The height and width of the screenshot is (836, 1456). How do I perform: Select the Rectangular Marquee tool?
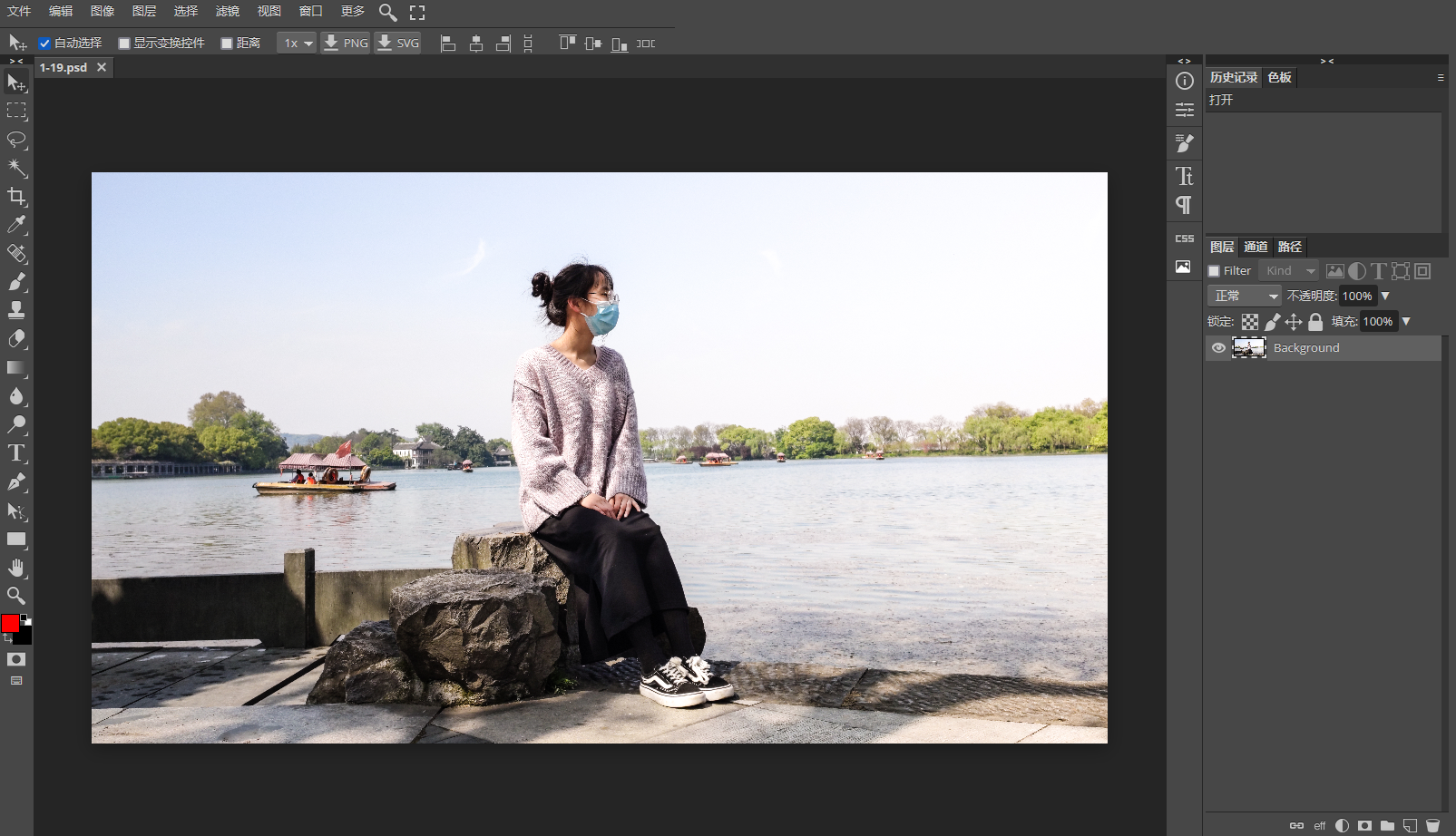pos(16,111)
